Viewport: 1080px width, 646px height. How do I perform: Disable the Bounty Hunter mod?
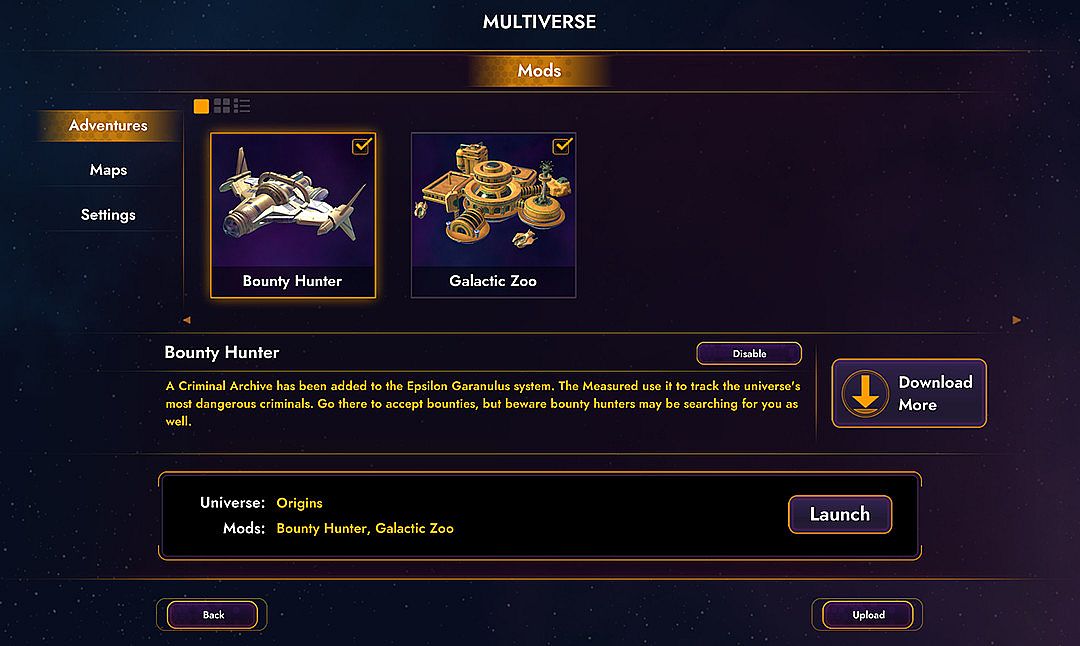(x=749, y=353)
